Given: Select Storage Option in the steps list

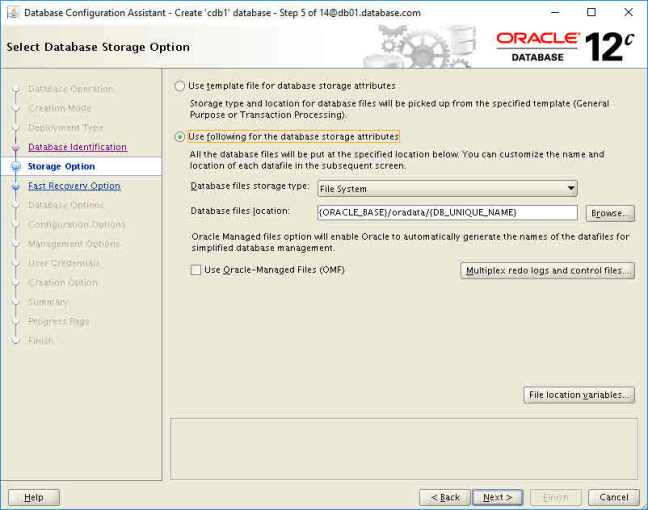Looking at the screenshot, I should [x=61, y=167].
